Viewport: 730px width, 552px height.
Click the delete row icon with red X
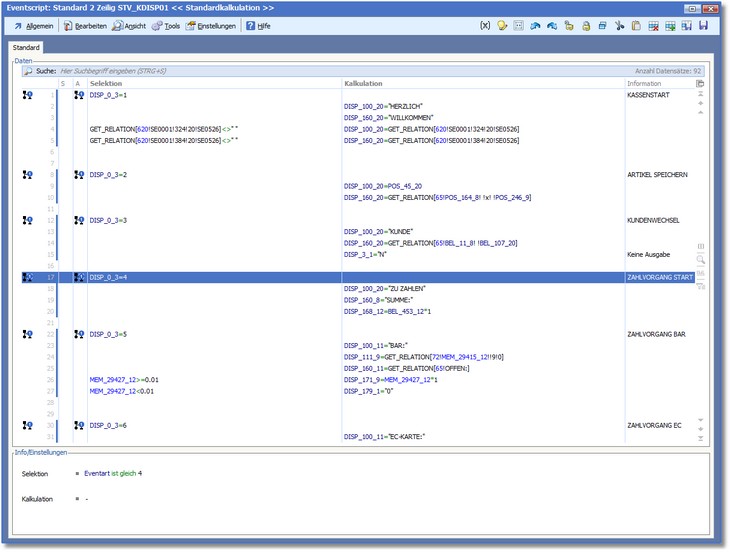(654, 26)
